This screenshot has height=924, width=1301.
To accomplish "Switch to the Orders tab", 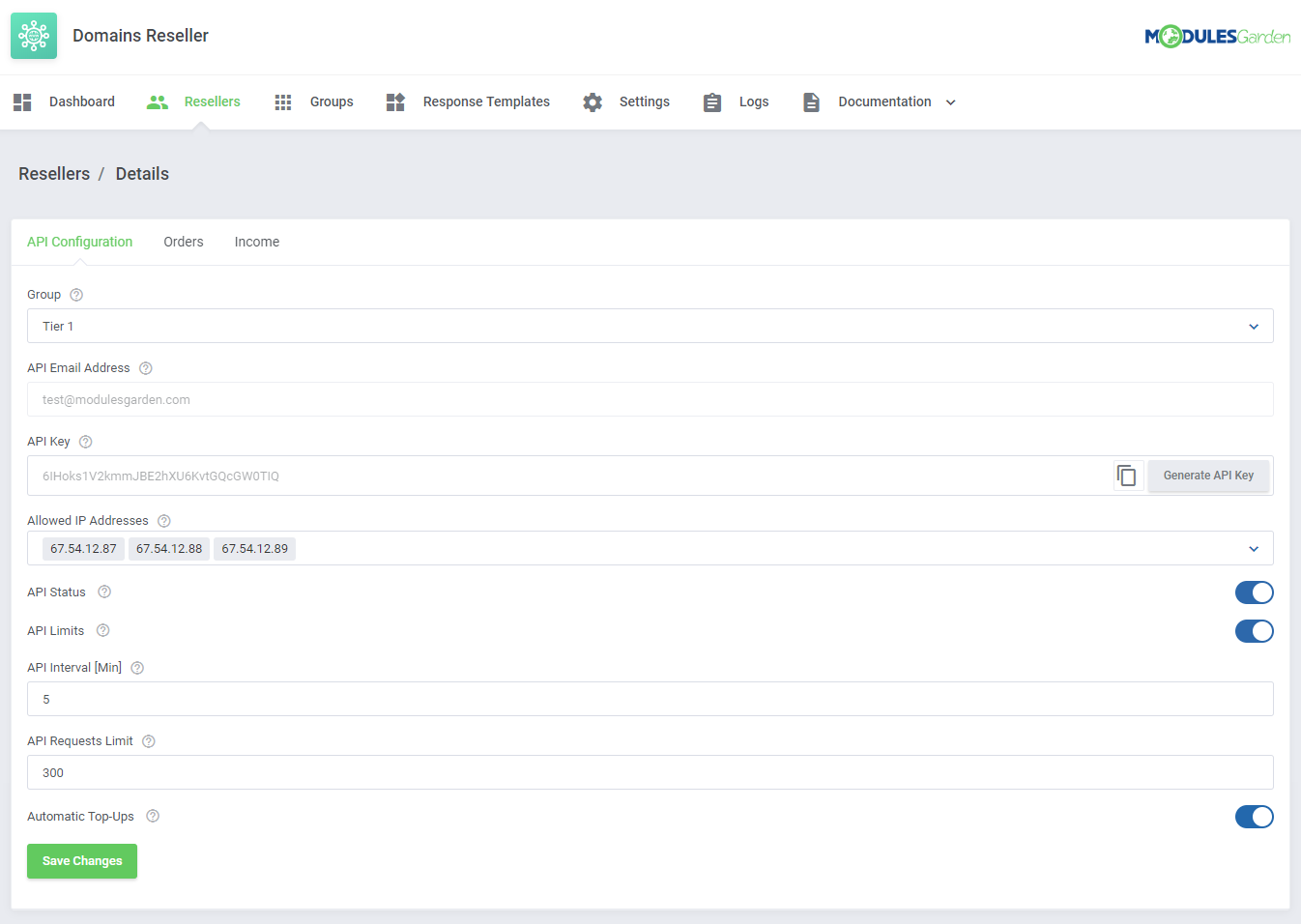I will [183, 242].
